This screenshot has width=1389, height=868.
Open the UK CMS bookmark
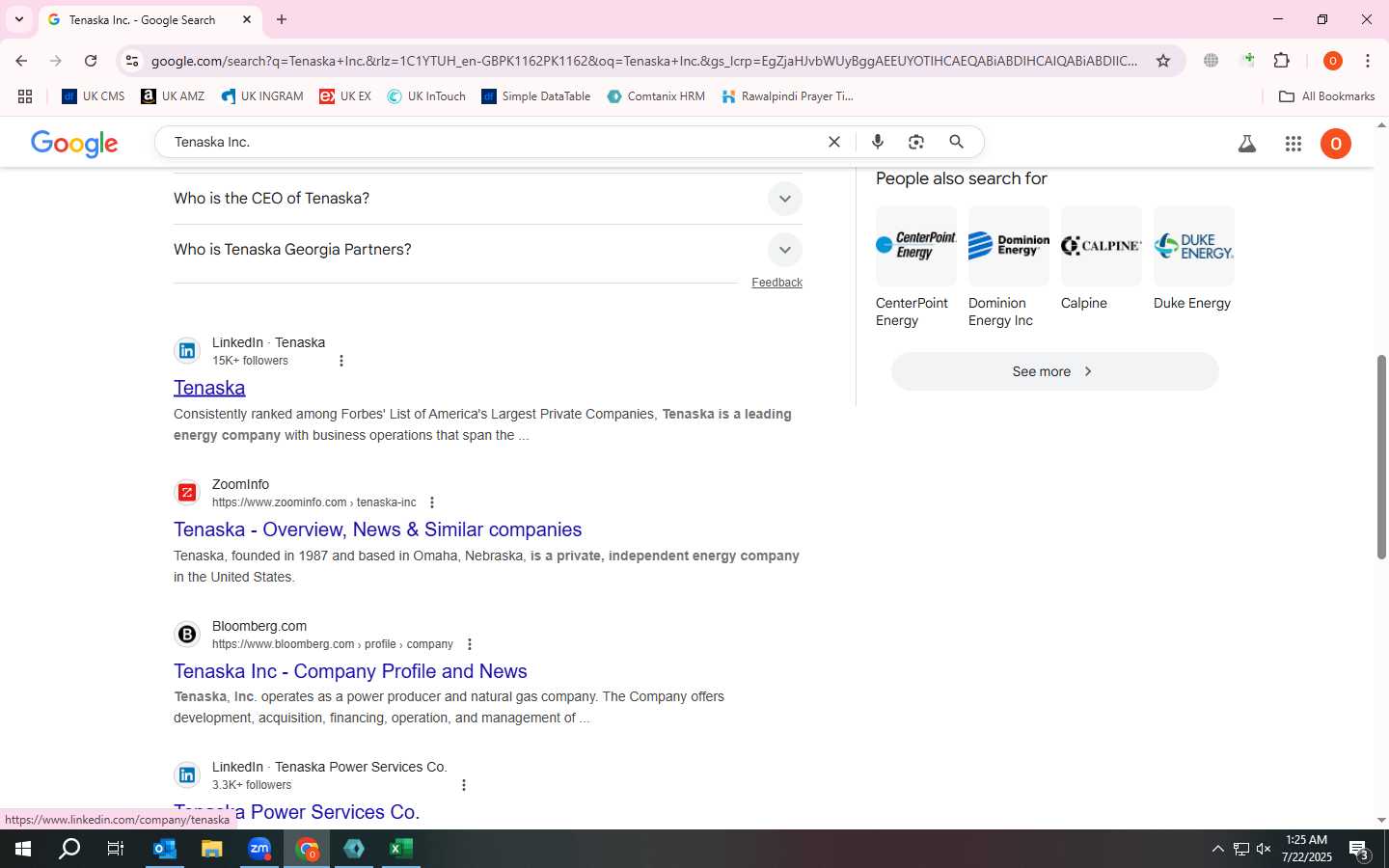click(94, 96)
